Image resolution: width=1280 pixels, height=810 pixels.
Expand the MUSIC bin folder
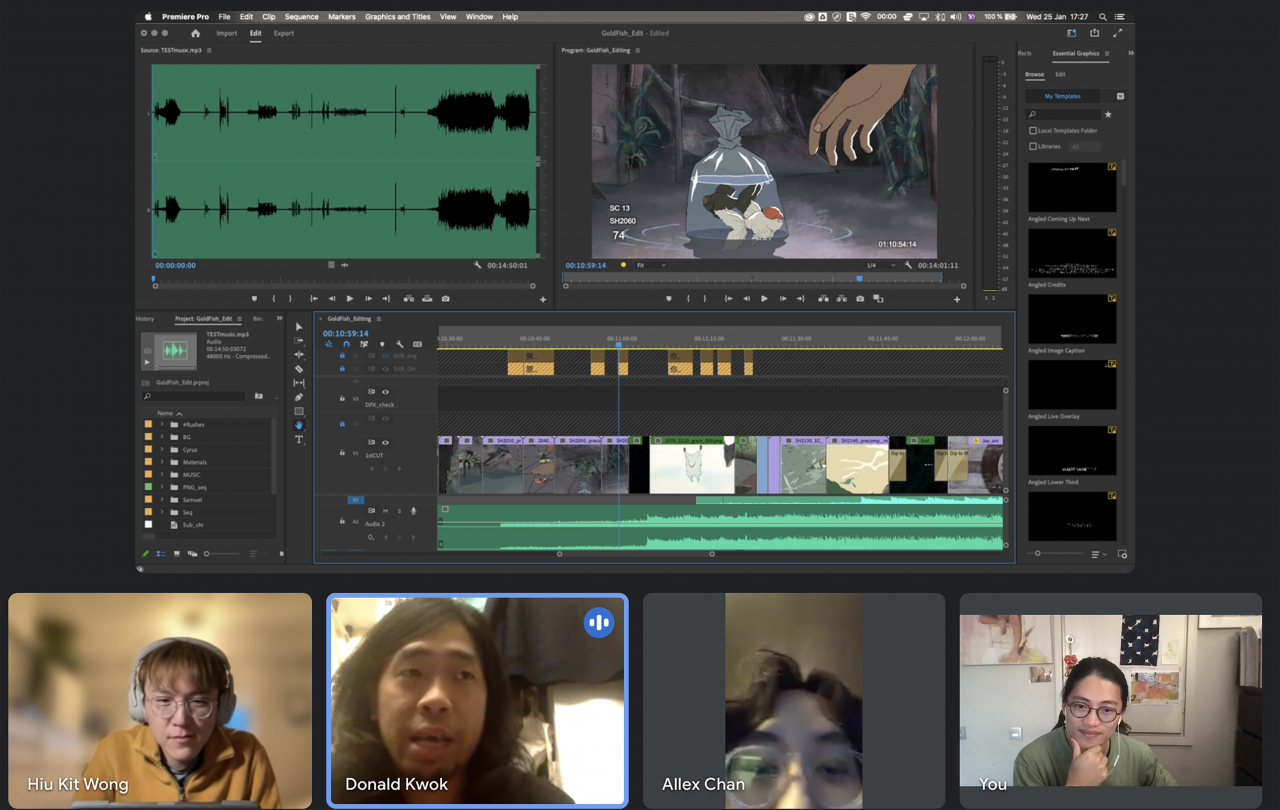pyautogui.click(x=162, y=475)
